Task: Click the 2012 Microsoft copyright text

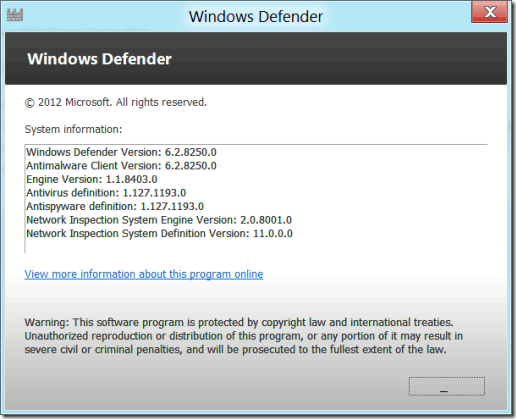Action: [116, 102]
